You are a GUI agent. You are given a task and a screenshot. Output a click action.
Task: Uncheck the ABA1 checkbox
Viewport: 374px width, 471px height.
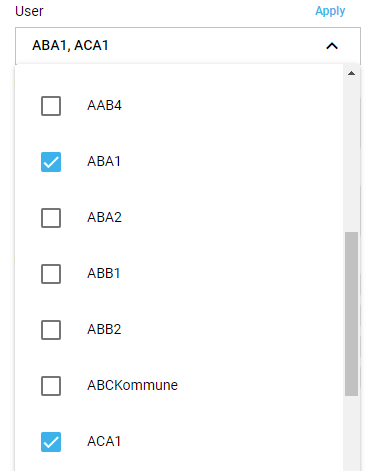click(51, 162)
